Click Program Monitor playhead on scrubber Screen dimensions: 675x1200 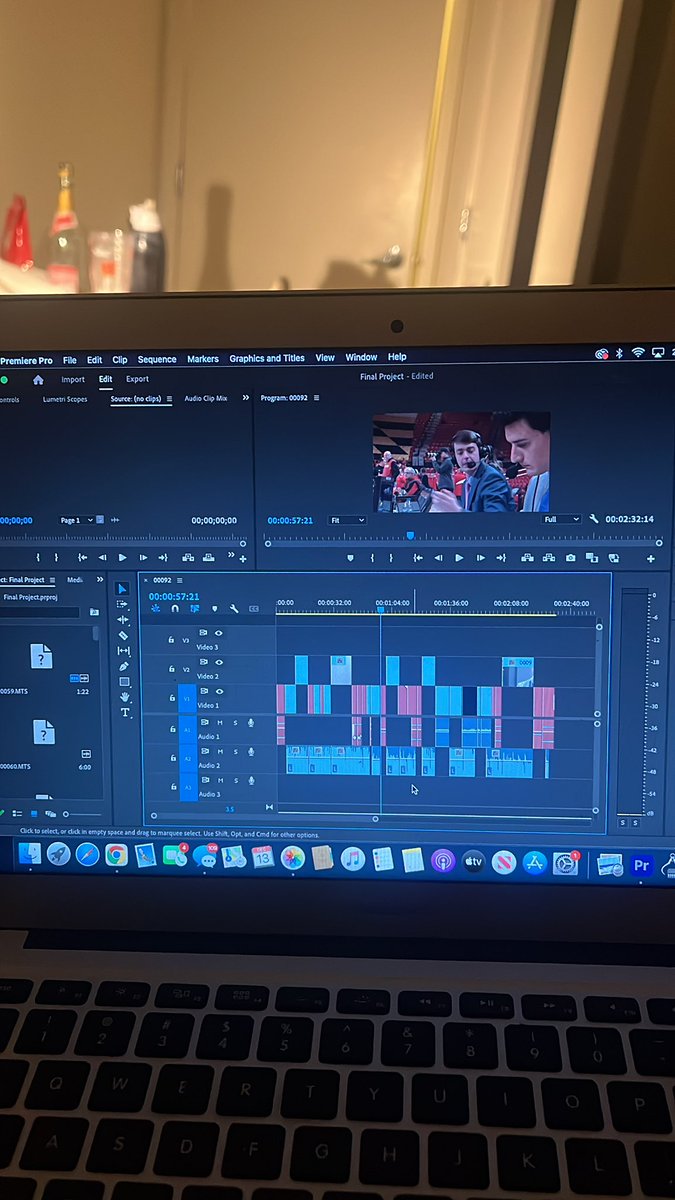[x=410, y=536]
